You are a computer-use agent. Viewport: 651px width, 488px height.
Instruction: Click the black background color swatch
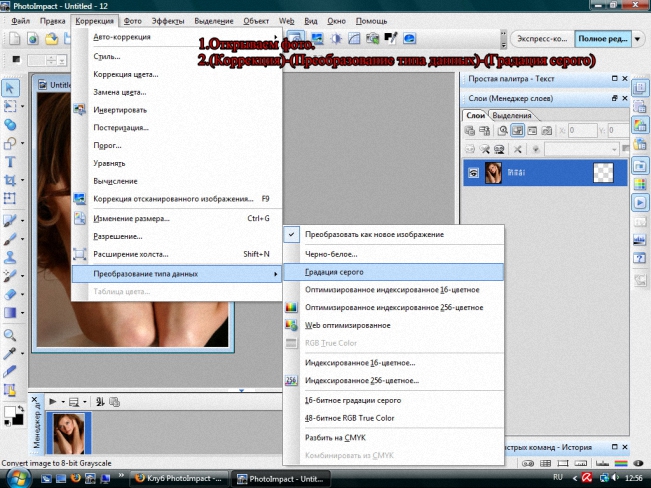tap(18, 420)
